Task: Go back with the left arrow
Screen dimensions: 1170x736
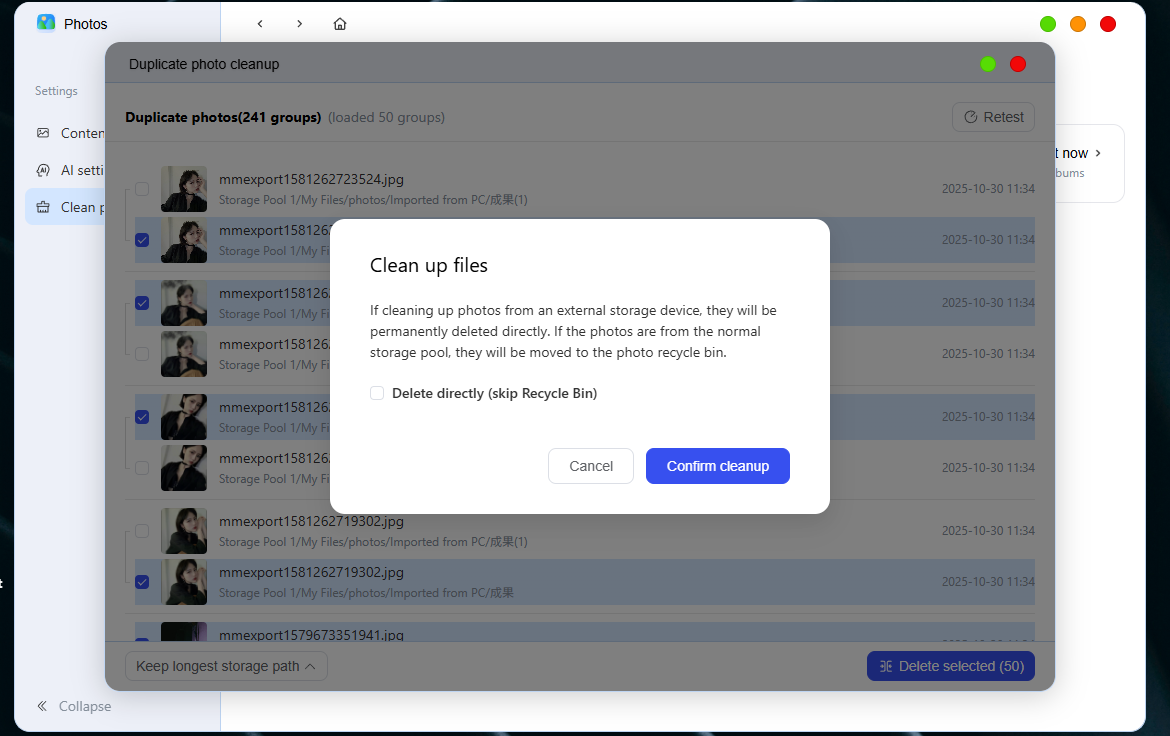Action: (260, 24)
